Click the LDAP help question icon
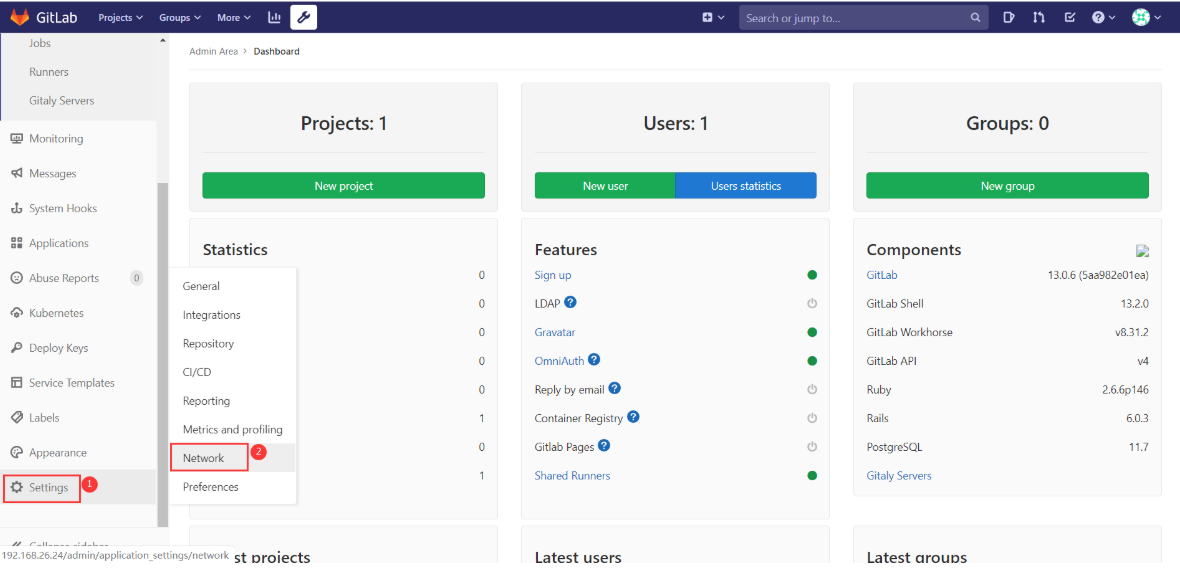The height and width of the screenshot is (570, 1180). [570, 302]
